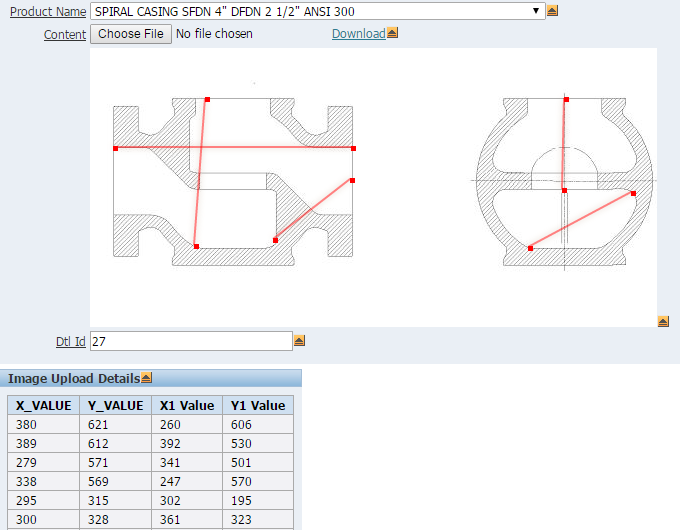Select cell with X1 value 302
This screenshot has width=683, height=530.
coord(187,500)
